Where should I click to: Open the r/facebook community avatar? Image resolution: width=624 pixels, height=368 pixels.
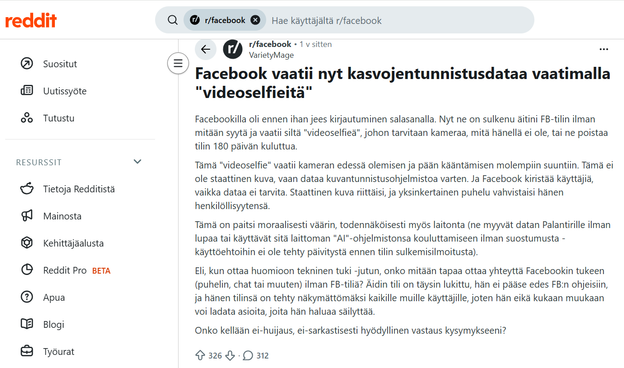click(x=233, y=49)
